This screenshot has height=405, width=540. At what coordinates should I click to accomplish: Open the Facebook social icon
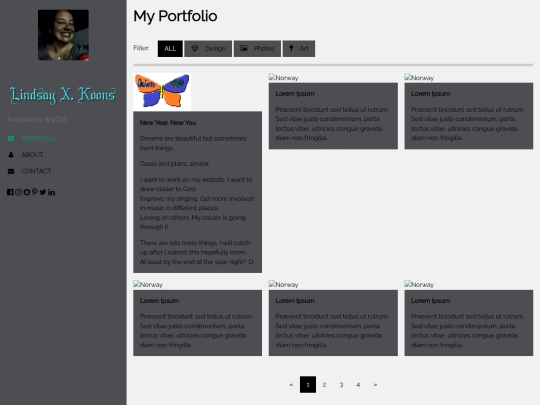[10, 192]
